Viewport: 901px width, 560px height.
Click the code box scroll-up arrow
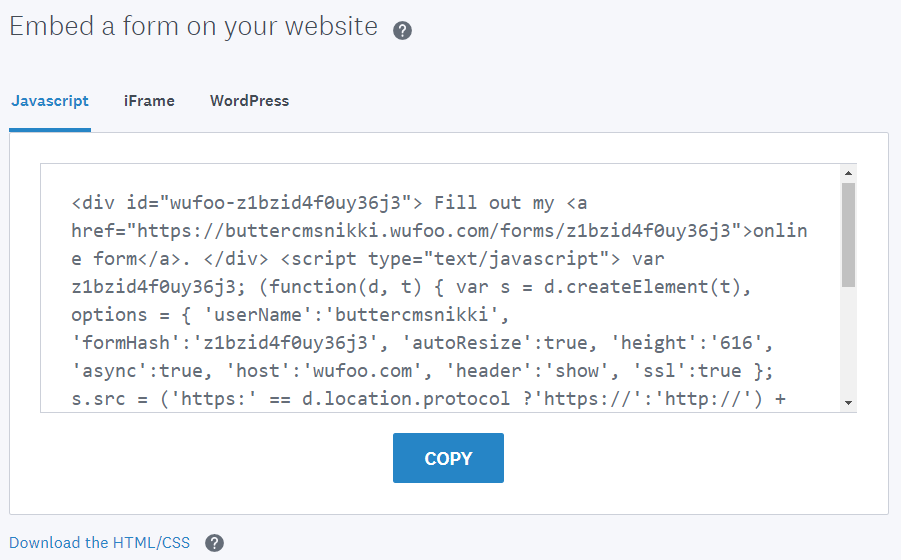[x=848, y=173]
